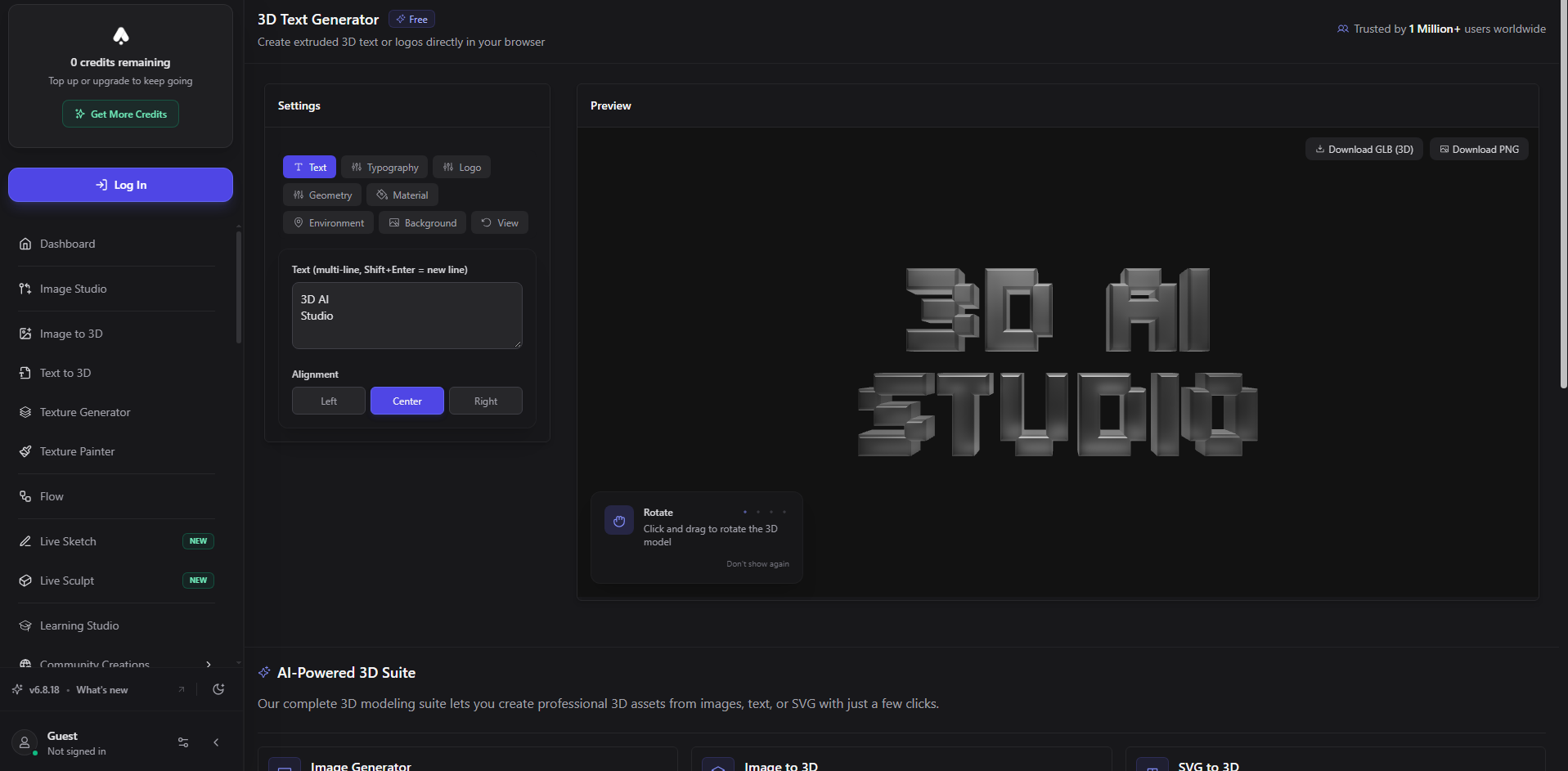Open the Material settings tab
Viewport: 1568px width, 771px height.
402,195
